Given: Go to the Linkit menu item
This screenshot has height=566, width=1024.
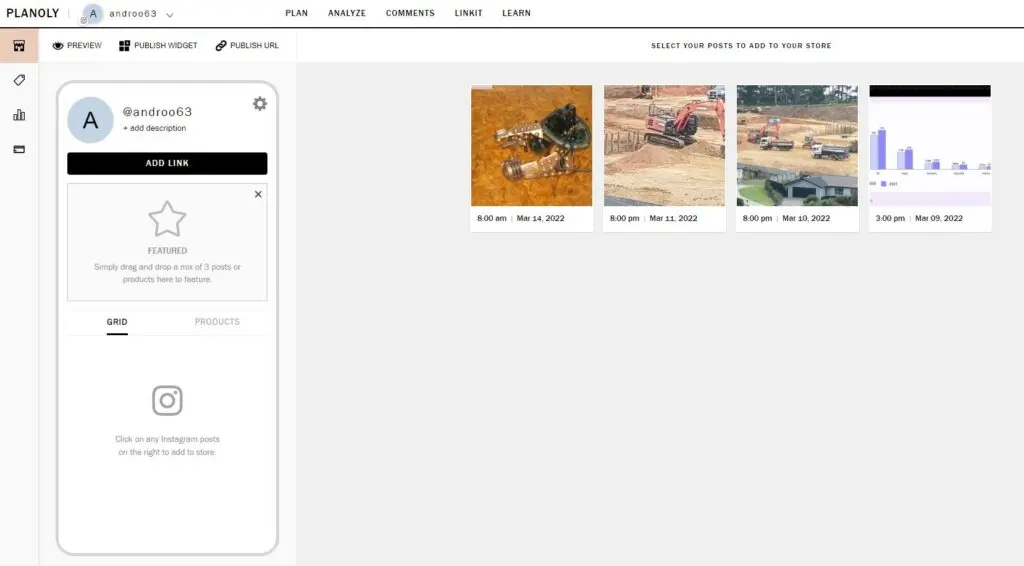Looking at the screenshot, I should pyautogui.click(x=468, y=14).
